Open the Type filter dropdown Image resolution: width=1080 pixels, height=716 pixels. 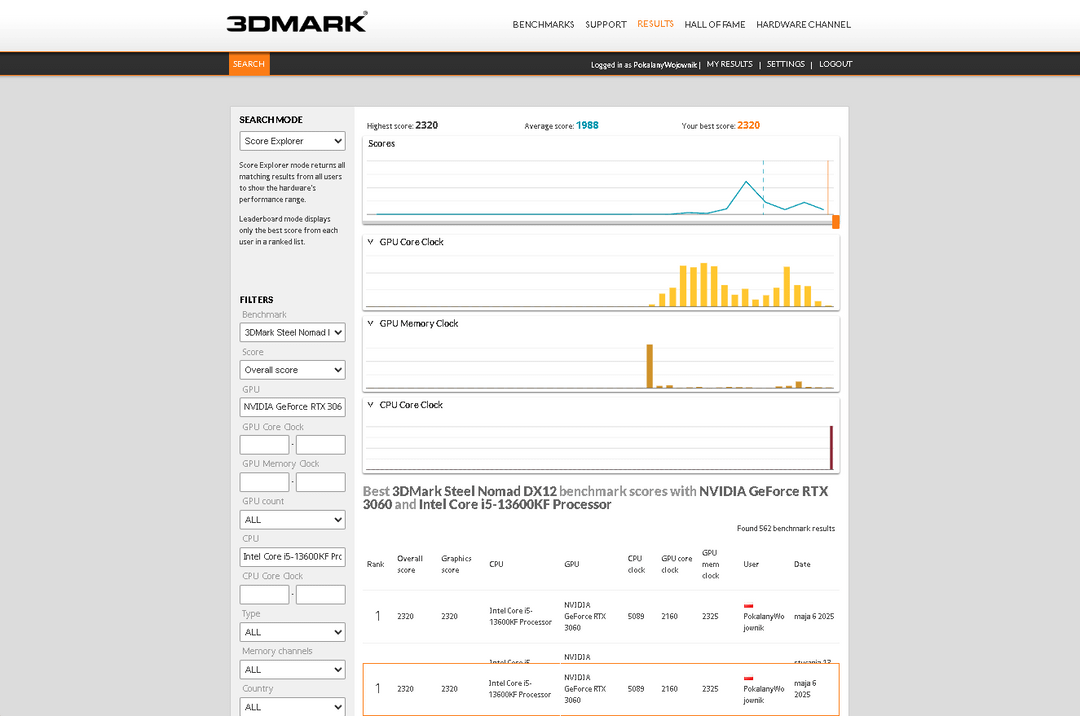tap(293, 632)
